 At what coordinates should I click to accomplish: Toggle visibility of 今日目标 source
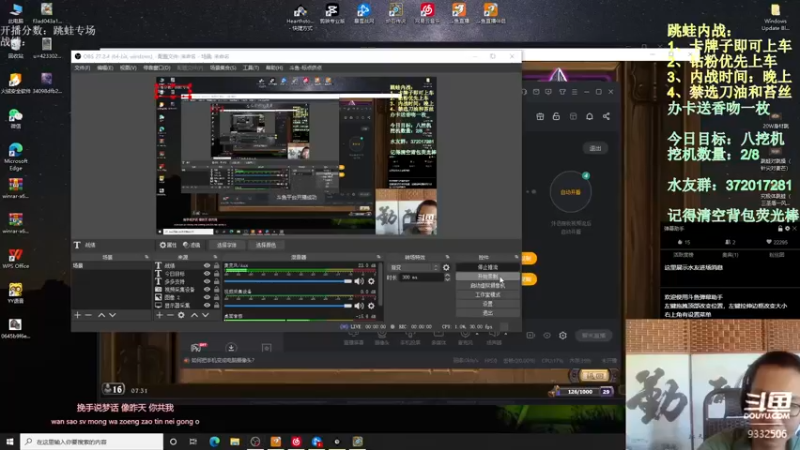tap(207, 274)
